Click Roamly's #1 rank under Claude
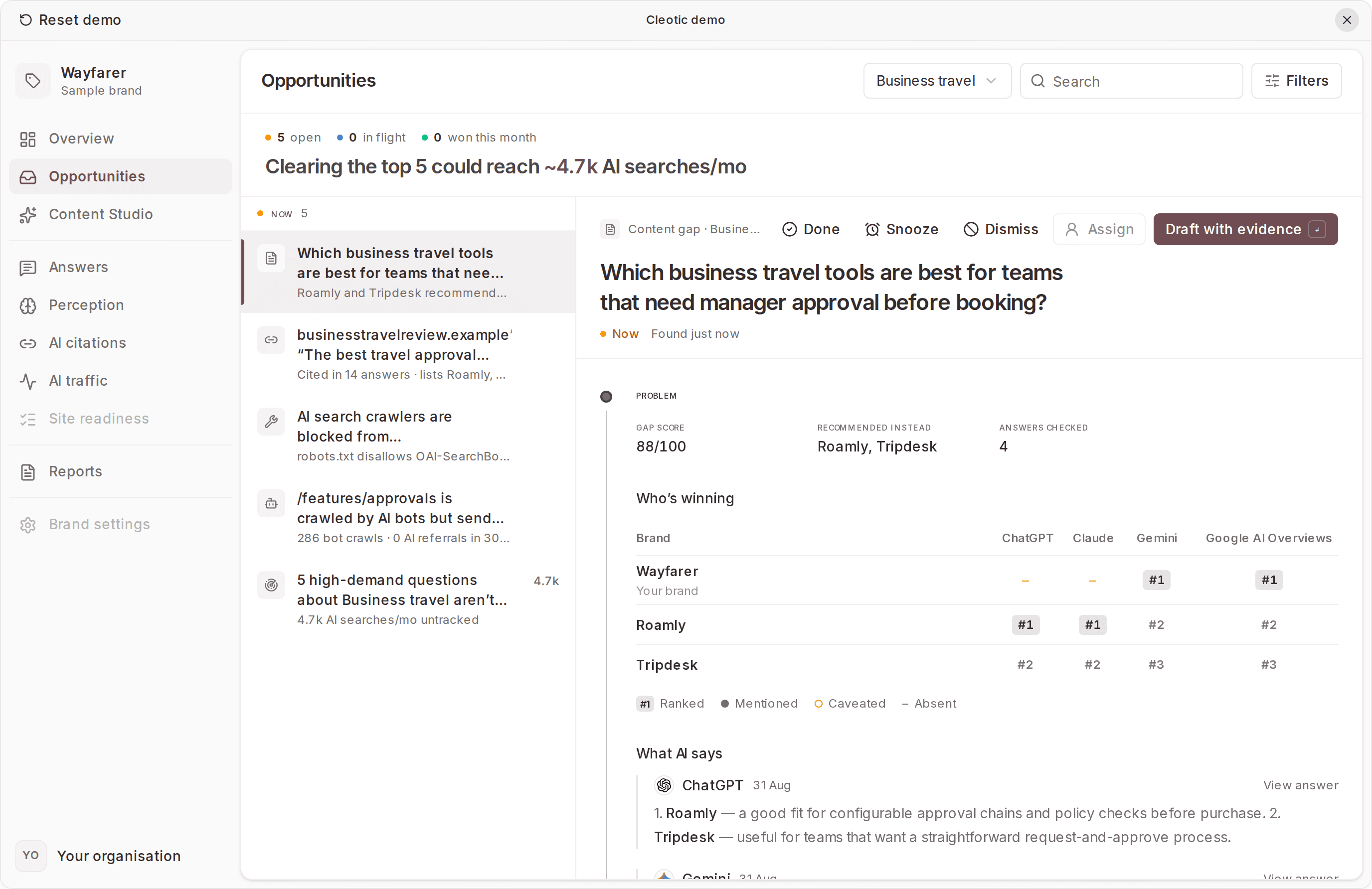Image resolution: width=1372 pixels, height=889 pixels. (x=1092, y=624)
